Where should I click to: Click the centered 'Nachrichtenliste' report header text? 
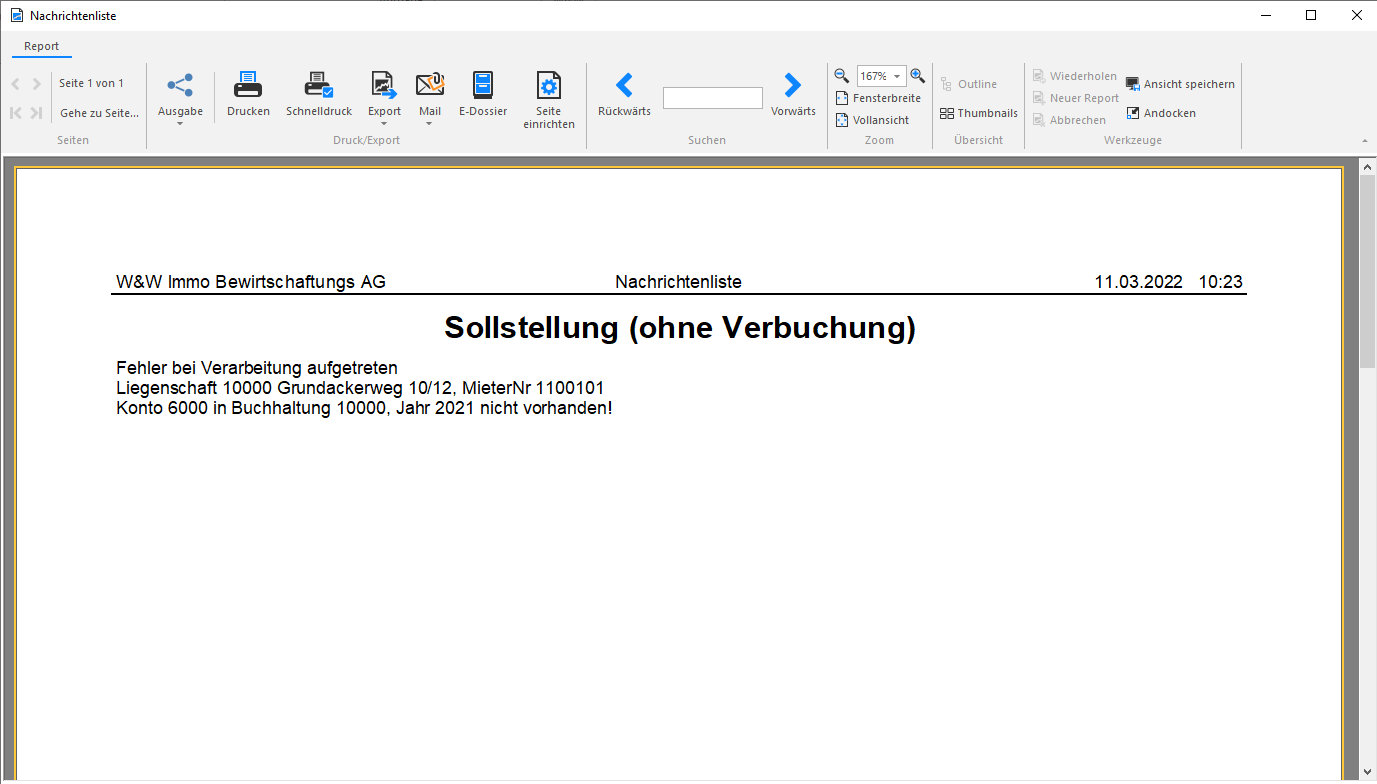[x=679, y=282]
